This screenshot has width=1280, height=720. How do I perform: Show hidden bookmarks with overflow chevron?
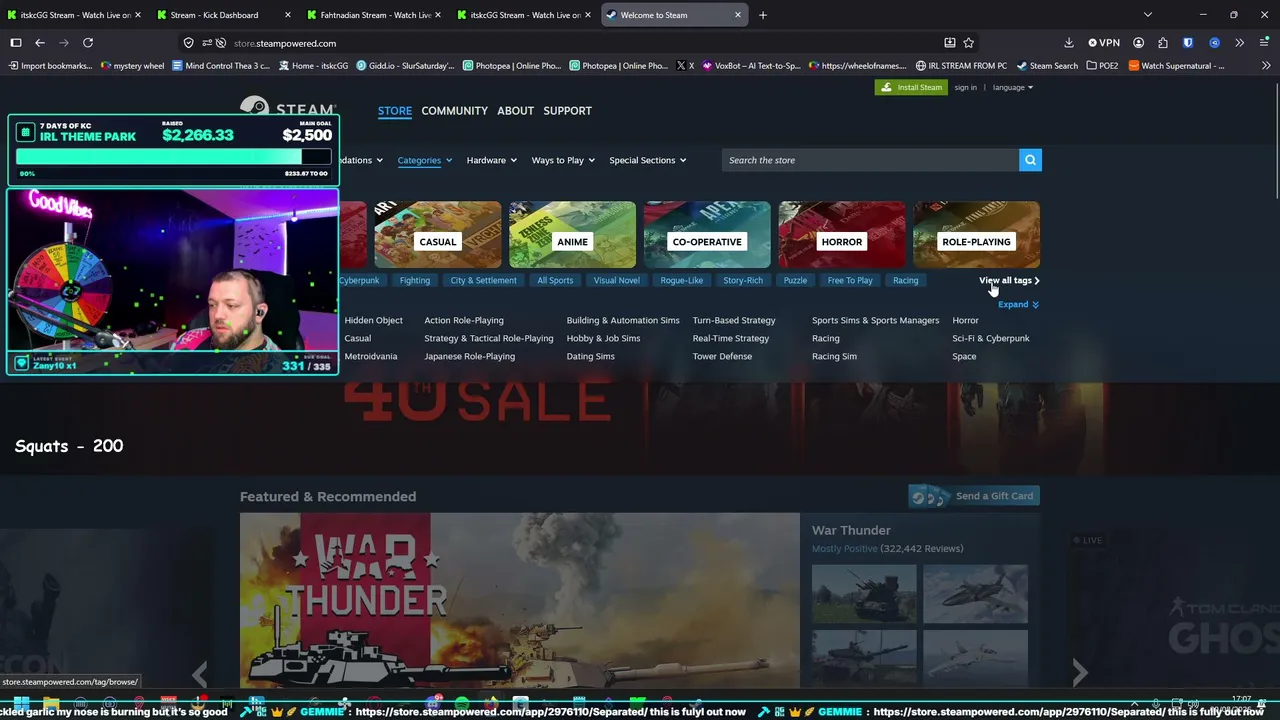(1266, 66)
